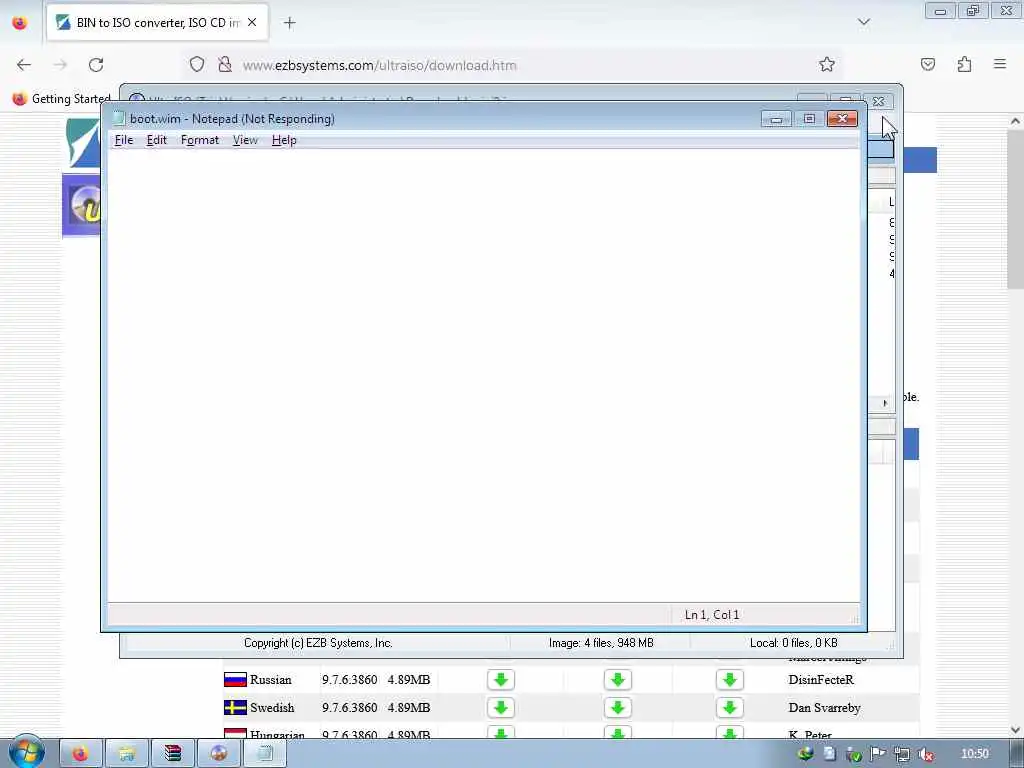Click the Action Center flag tray icon
Viewport: 1024px width, 768px height.
click(x=878, y=754)
